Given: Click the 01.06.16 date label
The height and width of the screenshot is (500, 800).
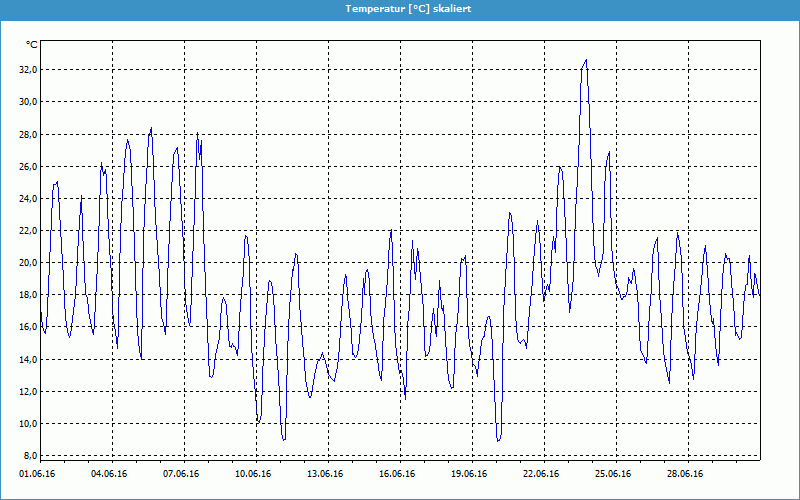Looking at the screenshot, I should (37, 474).
